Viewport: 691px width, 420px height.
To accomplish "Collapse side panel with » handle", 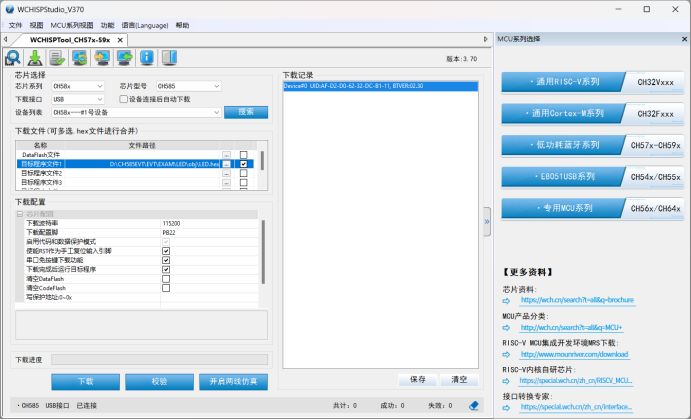I will [x=487, y=222].
